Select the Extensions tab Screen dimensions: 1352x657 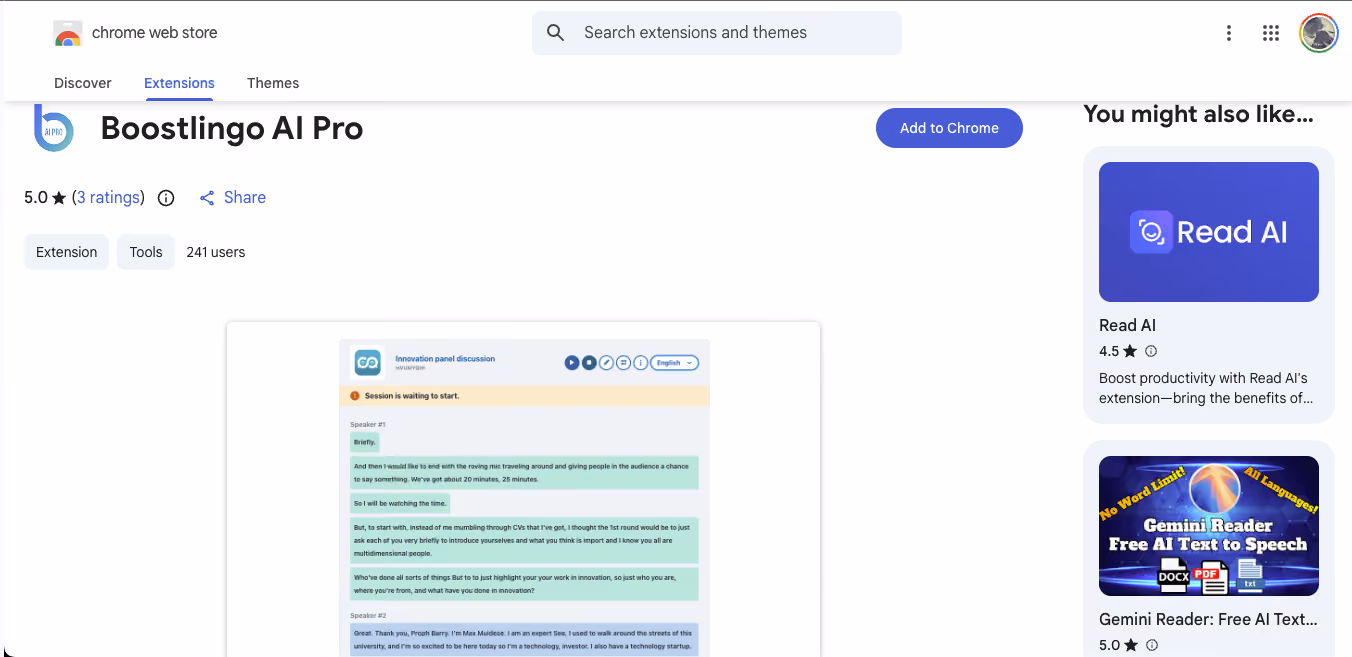click(179, 83)
